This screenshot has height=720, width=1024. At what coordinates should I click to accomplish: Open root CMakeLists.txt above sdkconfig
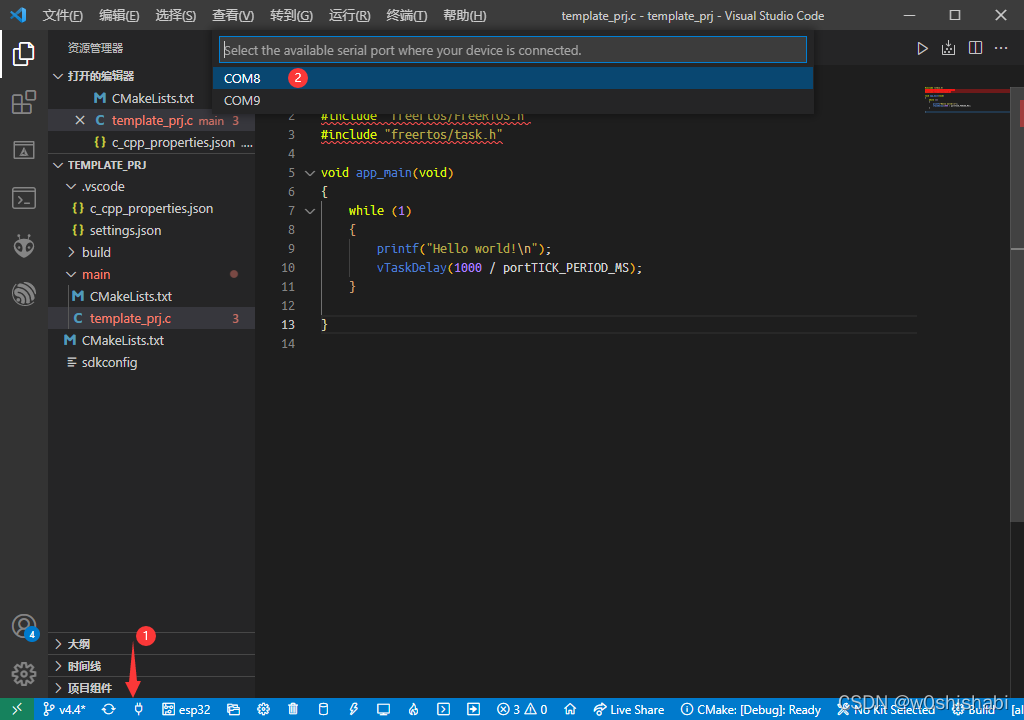[x=152, y=340]
